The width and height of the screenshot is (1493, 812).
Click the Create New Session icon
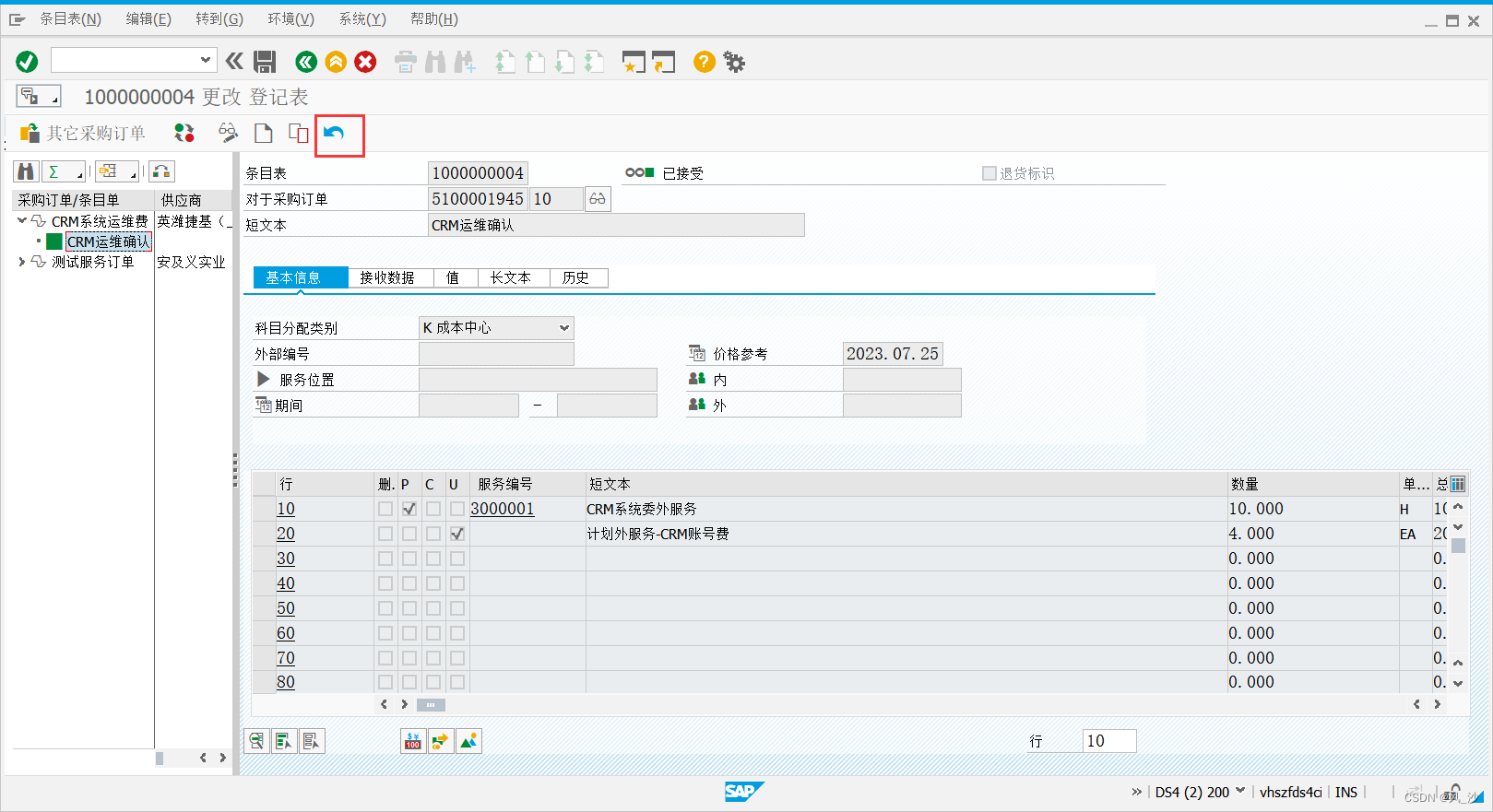click(633, 62)
